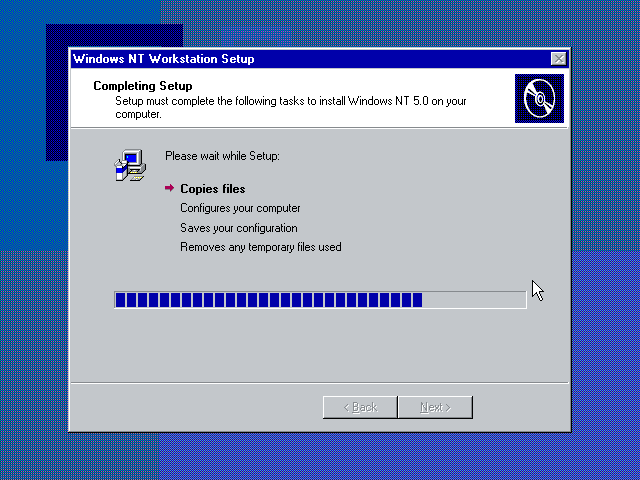This screenshot has height=480, width=640.
Task: Select the 'Copies files' step text
Action: point(213,189)
